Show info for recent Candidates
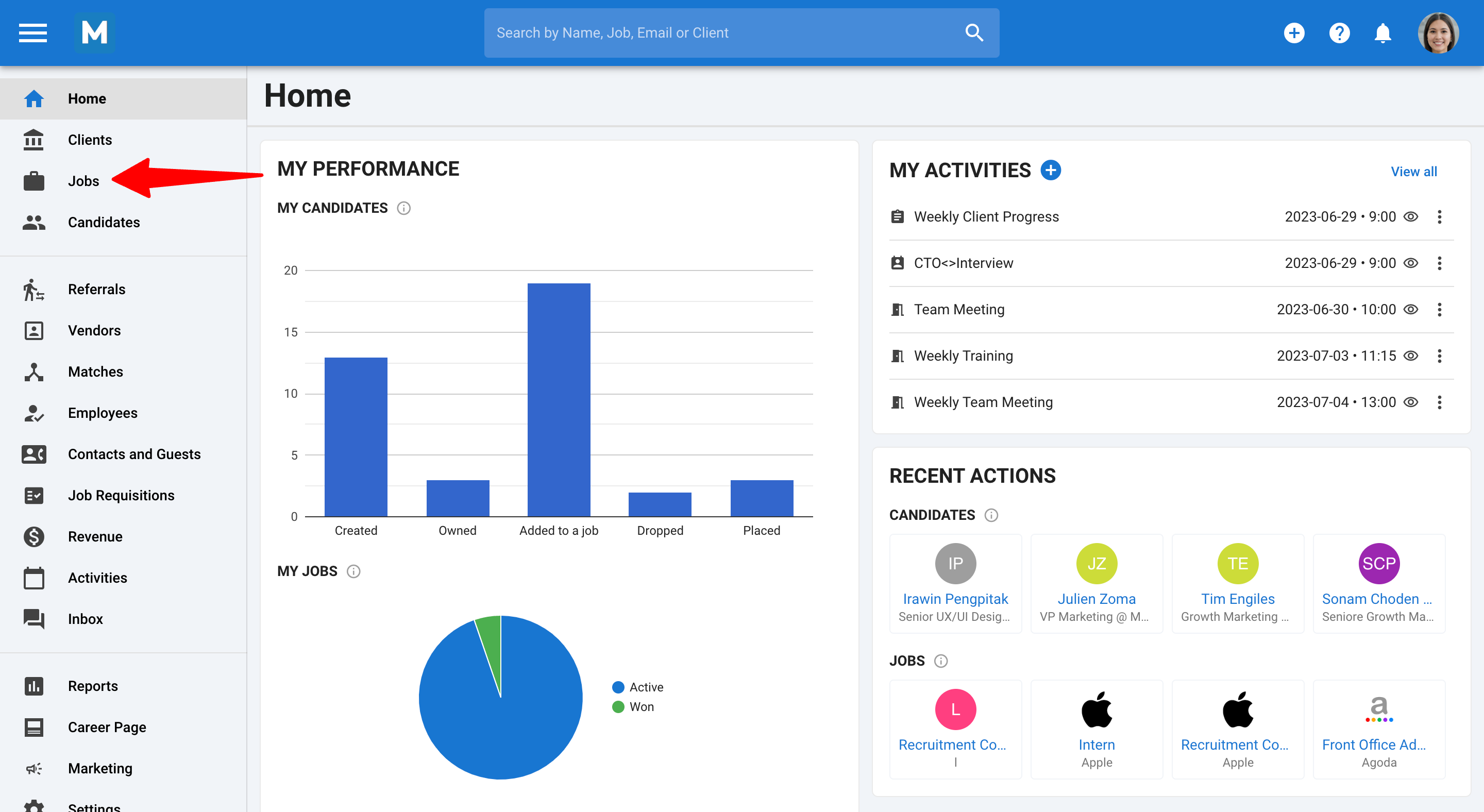Image resolution: width=1484 pixels, height=812 pixels. [991, 515]
